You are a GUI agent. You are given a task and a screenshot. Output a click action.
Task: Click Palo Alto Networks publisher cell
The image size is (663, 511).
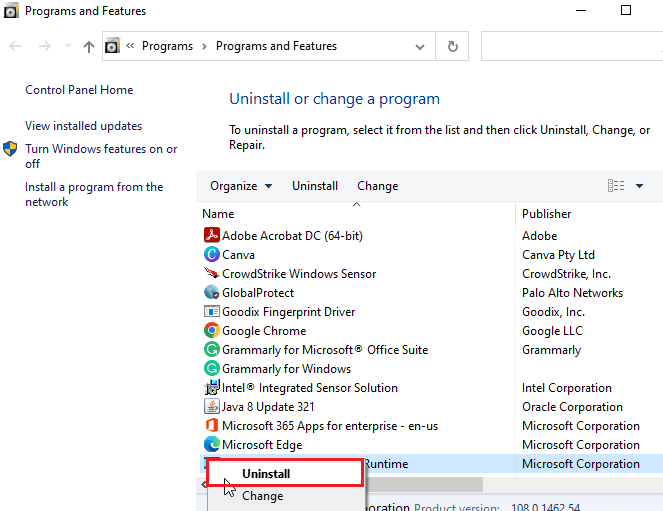(572, 292)
